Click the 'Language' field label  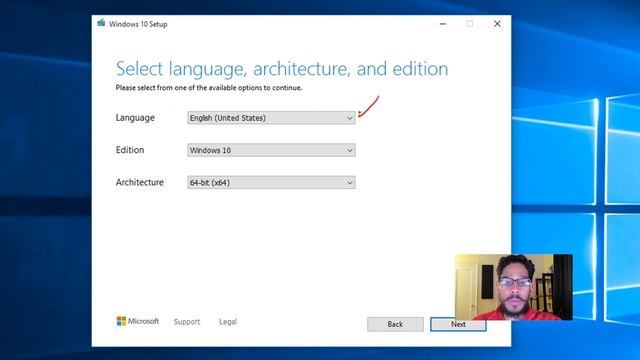[x=135, y=118]
